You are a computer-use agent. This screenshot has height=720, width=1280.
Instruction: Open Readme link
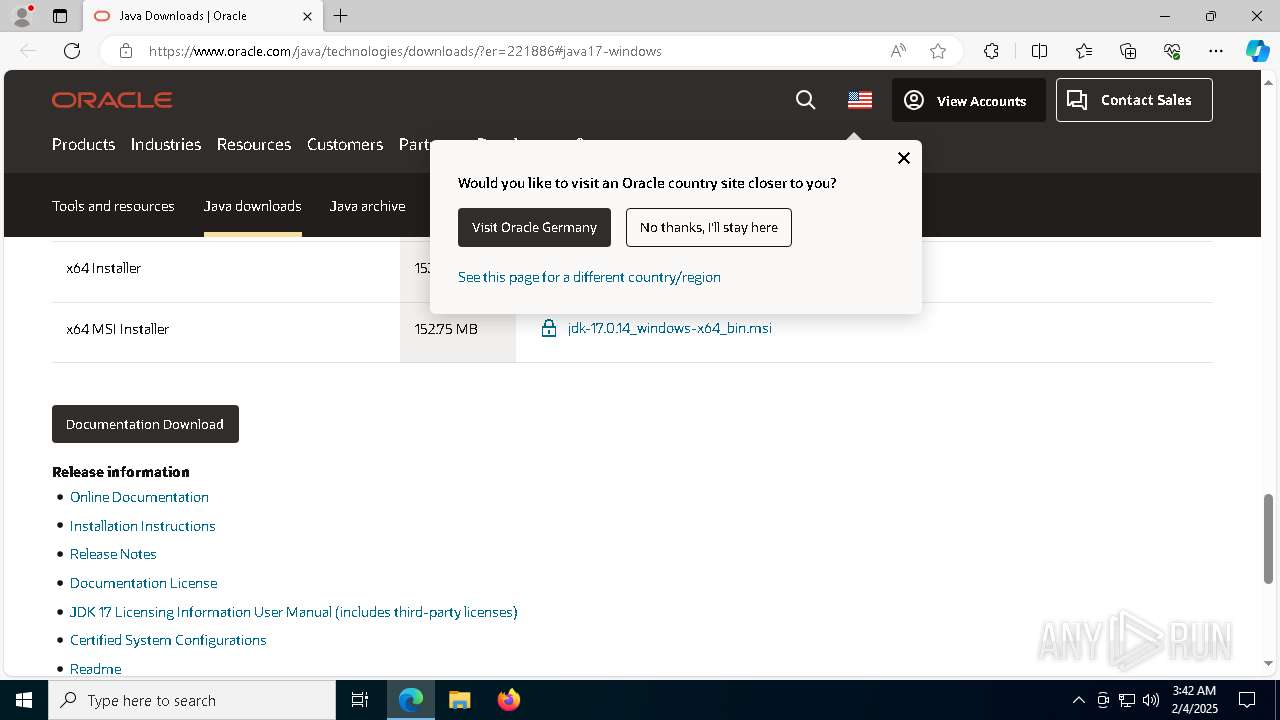pyautogui.click(x=95, y=669)
